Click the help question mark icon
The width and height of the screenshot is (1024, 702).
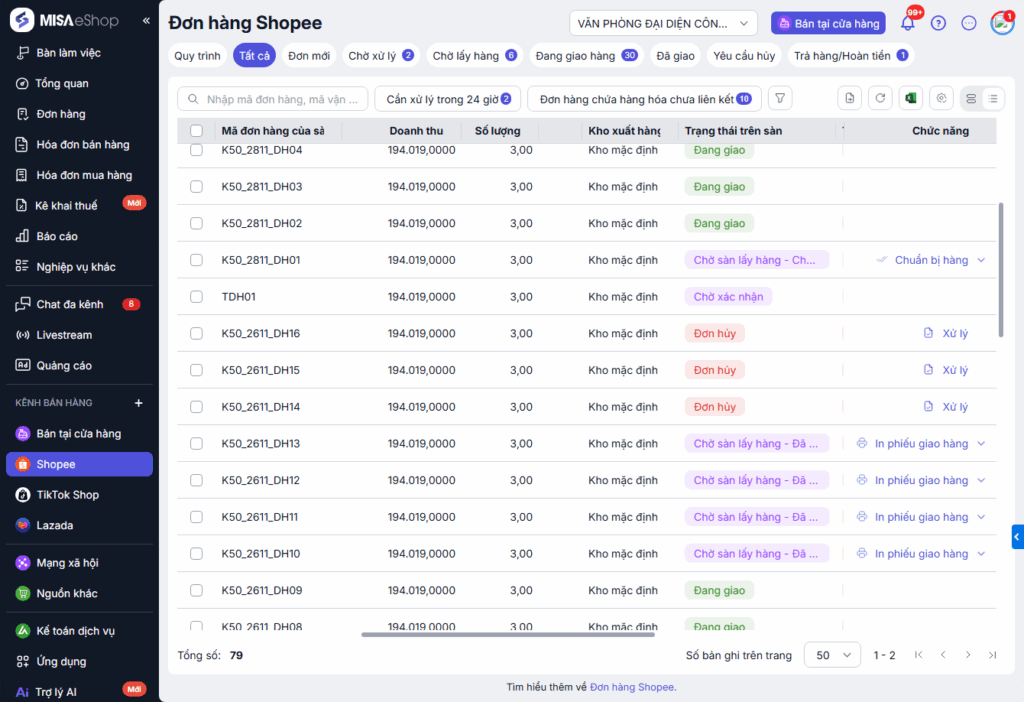pos(938,23)
